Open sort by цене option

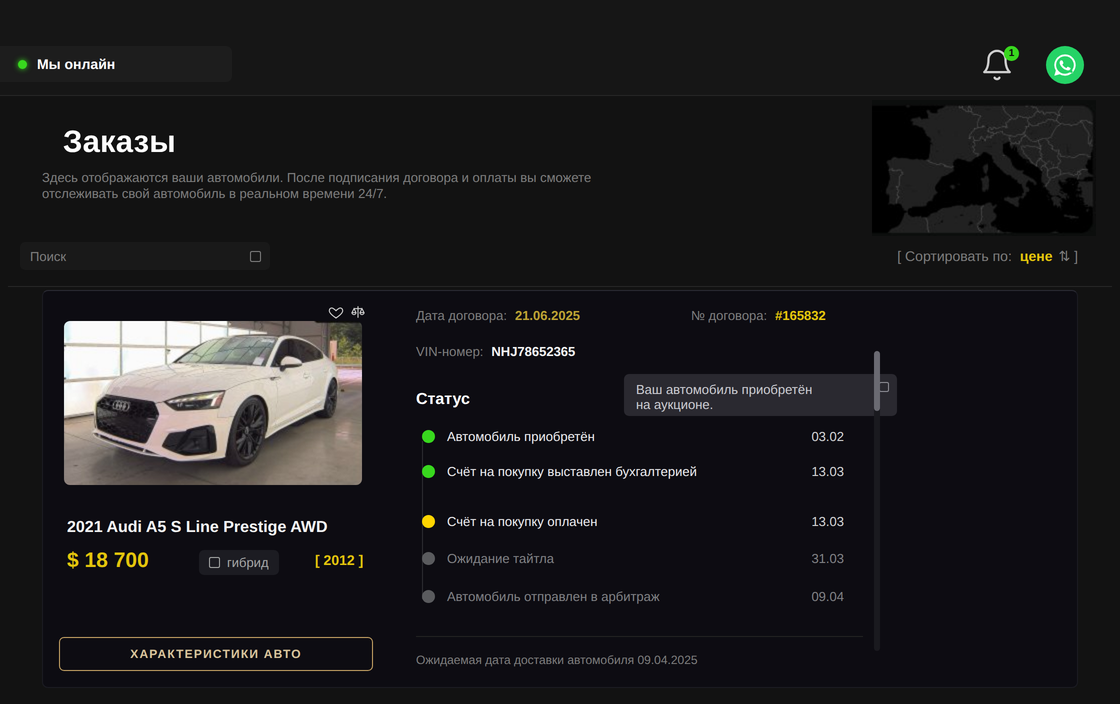coord(1036,256)
